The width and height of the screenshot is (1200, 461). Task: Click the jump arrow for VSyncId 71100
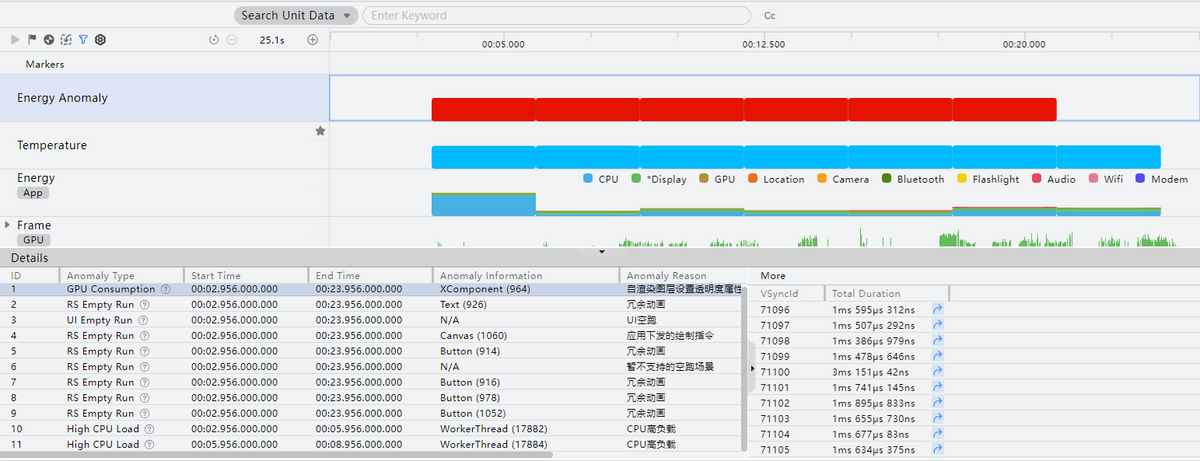(938, 371)
